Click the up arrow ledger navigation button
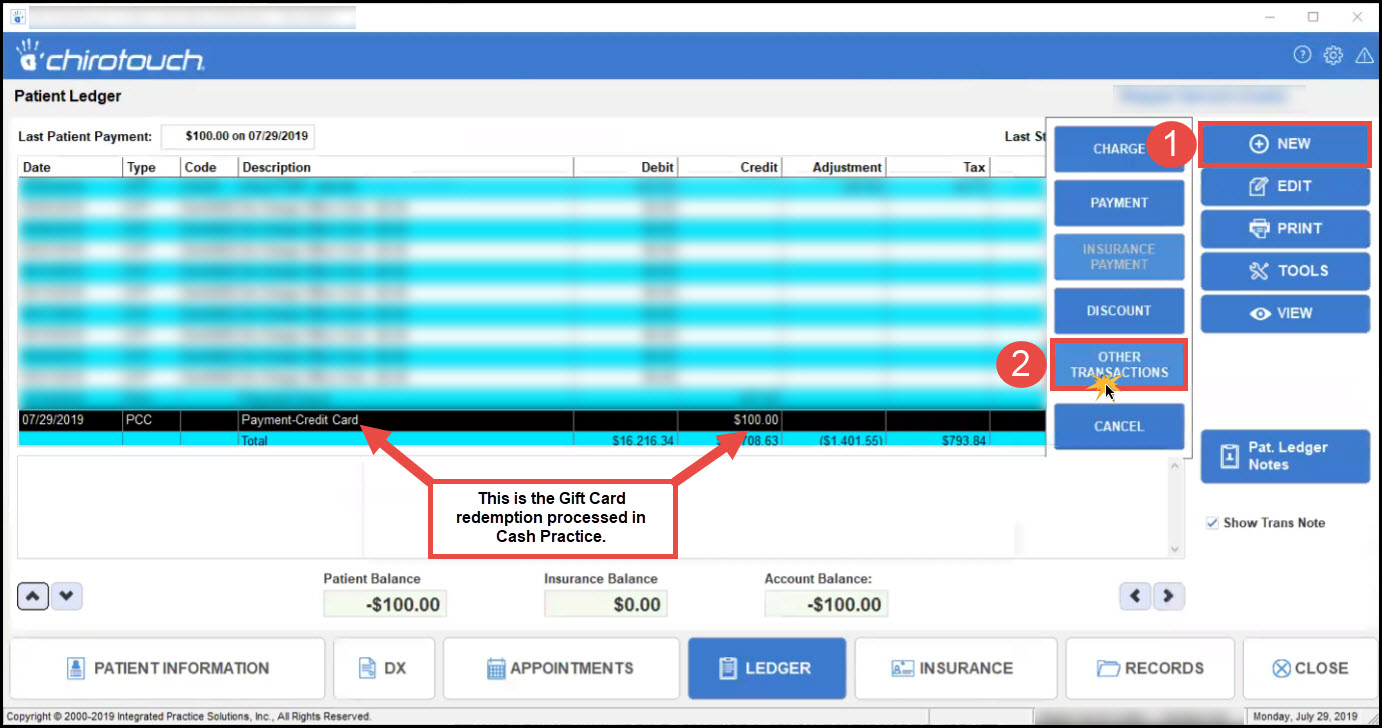1382x728 pixels. [33, 597]
